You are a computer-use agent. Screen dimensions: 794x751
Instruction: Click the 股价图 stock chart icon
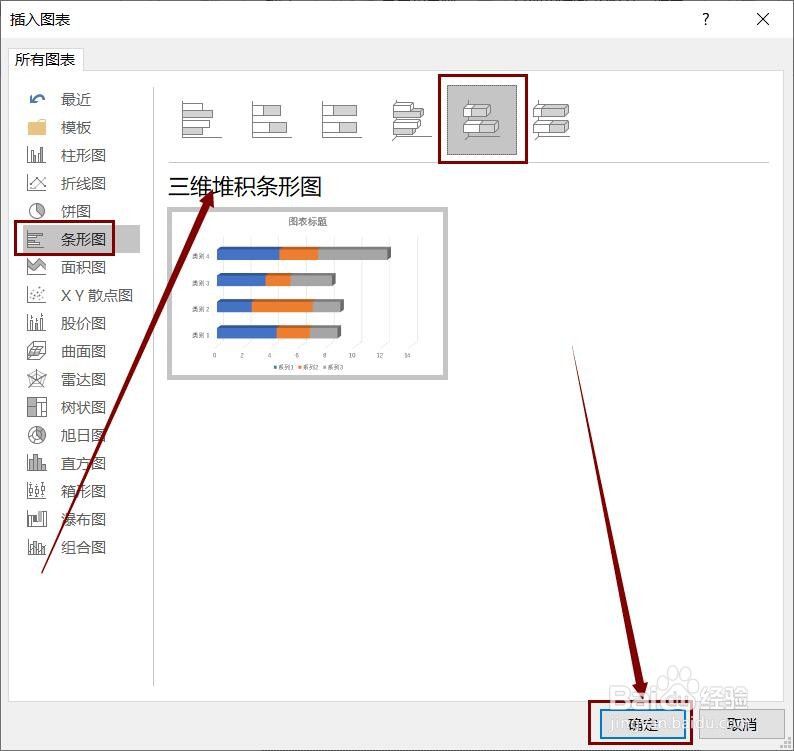36,323
